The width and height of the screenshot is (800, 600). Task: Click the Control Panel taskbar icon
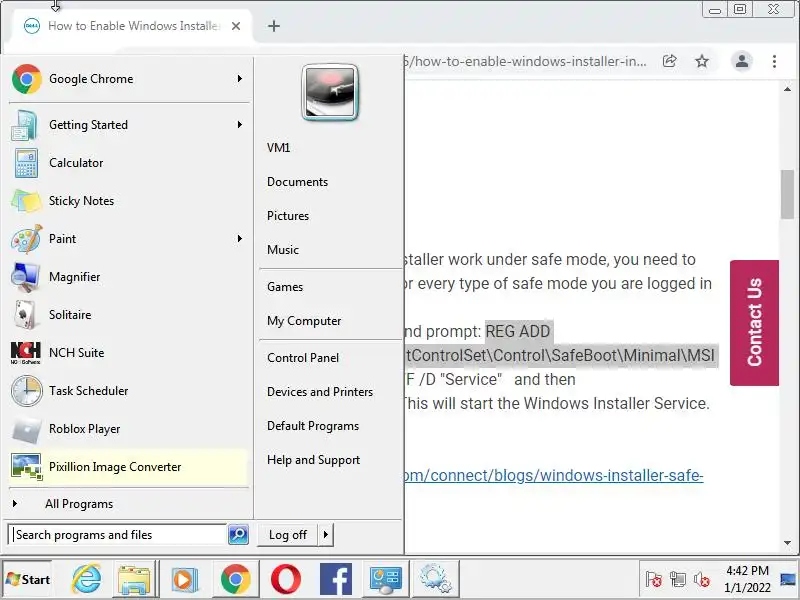click(386, 579)
